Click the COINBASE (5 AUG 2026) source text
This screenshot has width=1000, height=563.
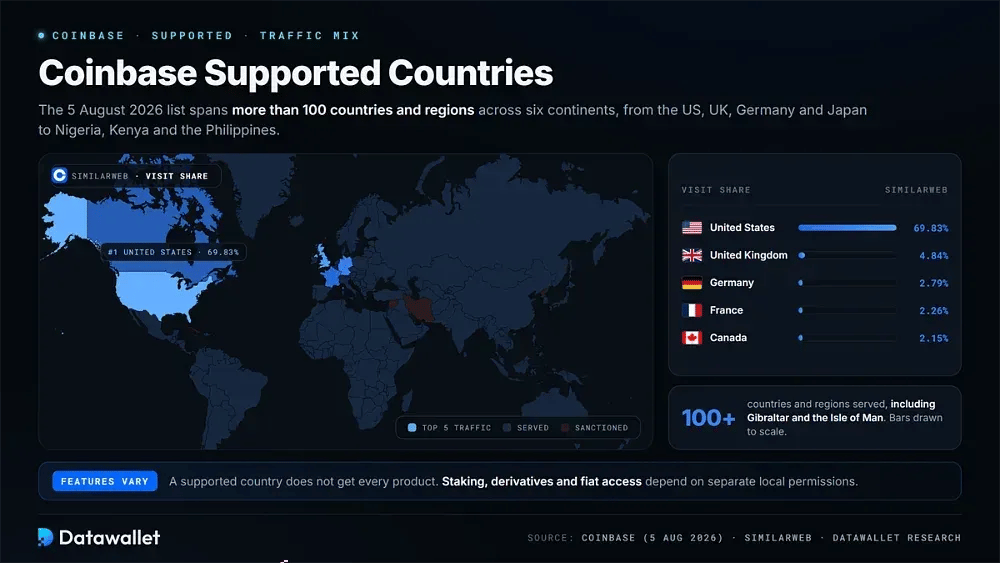tap(652, 538)
